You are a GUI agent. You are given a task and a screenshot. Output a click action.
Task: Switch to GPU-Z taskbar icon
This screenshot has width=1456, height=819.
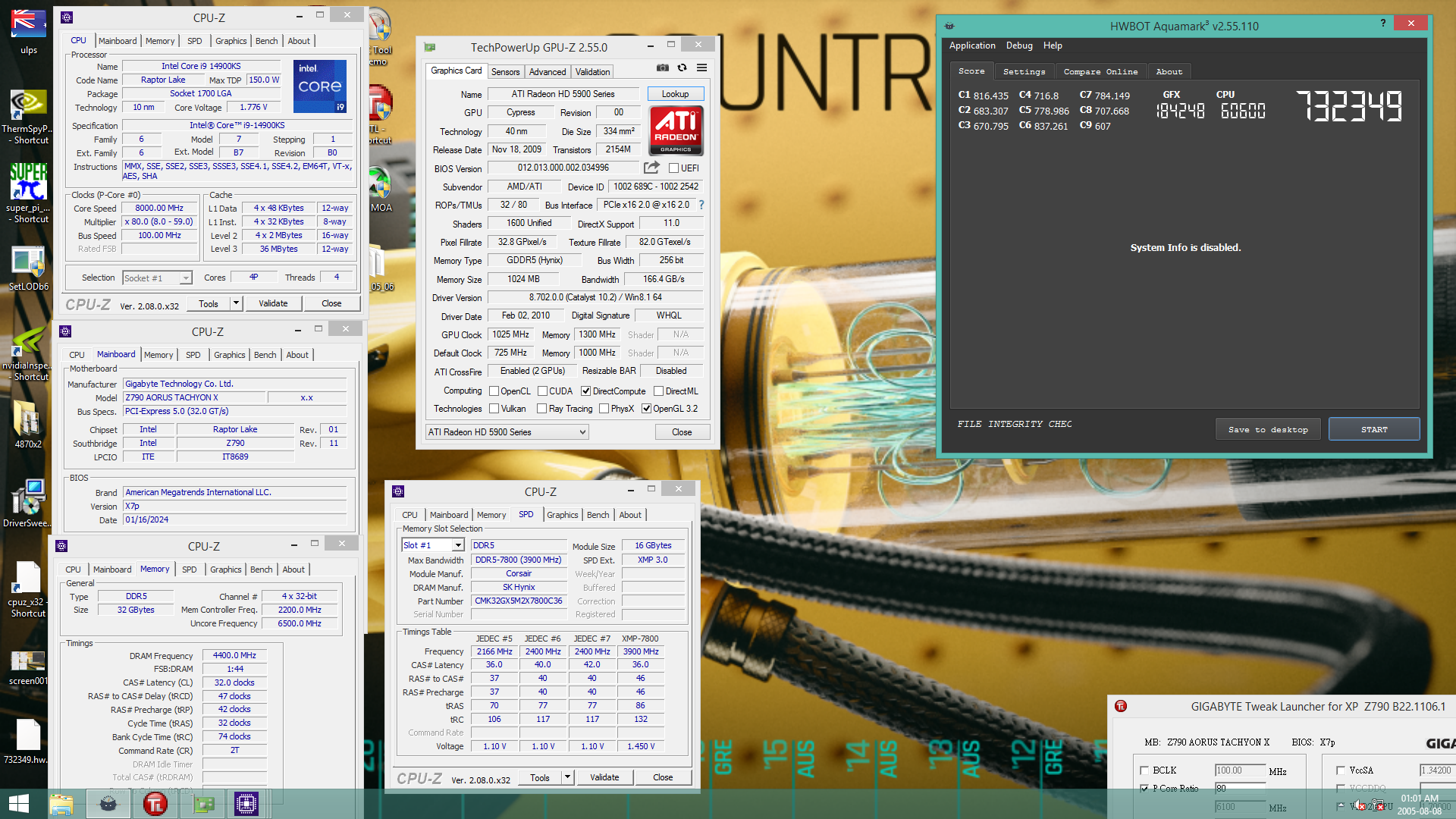point(203,804)
